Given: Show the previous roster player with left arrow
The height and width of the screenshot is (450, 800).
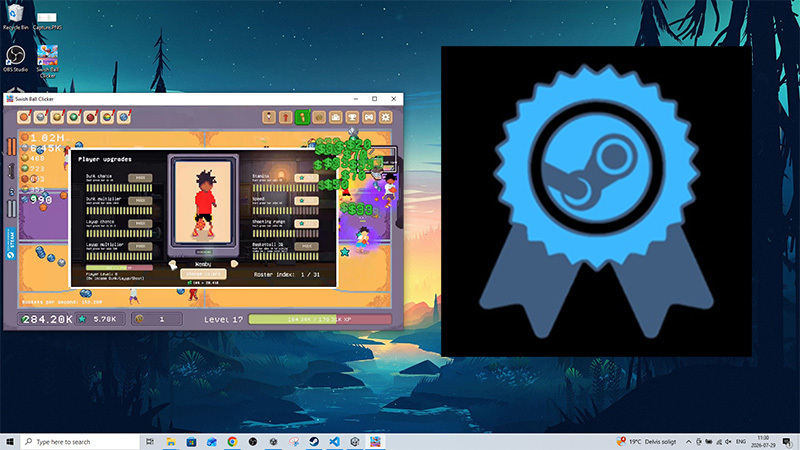Looking at the screenshot, I should tap(173, 264).
